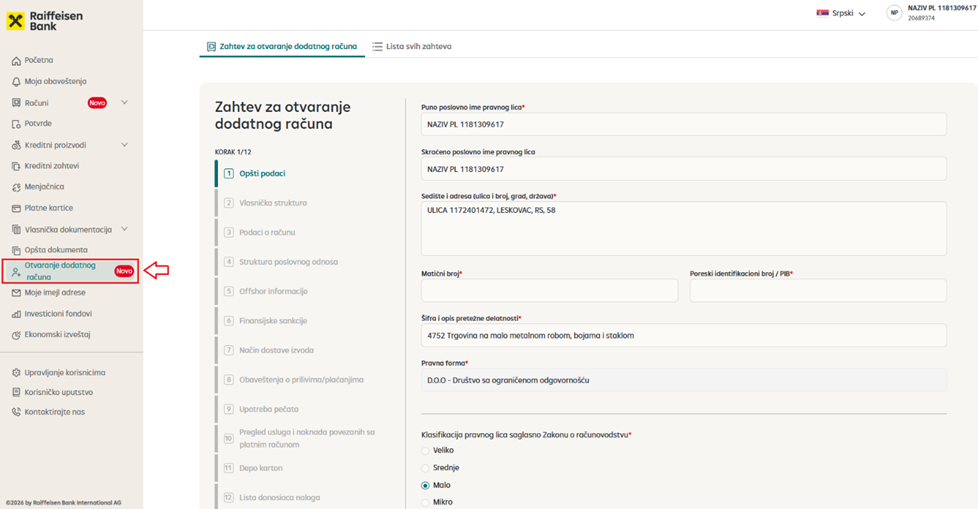The image size is (978, 509).
Task: Expand the Vlasnička dokumentacija chevron
Action: [124, 229]
